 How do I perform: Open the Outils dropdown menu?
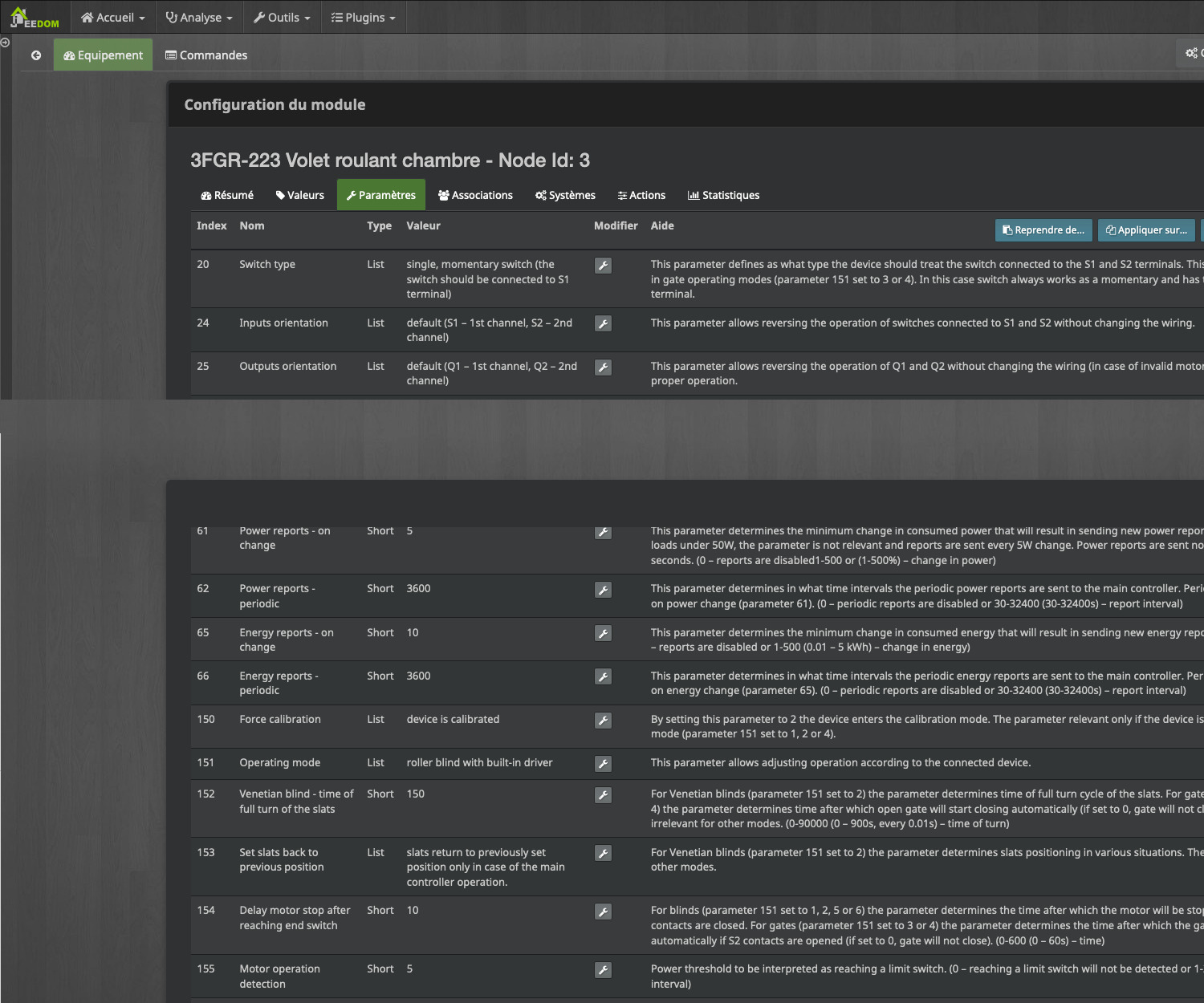(282, 17)
